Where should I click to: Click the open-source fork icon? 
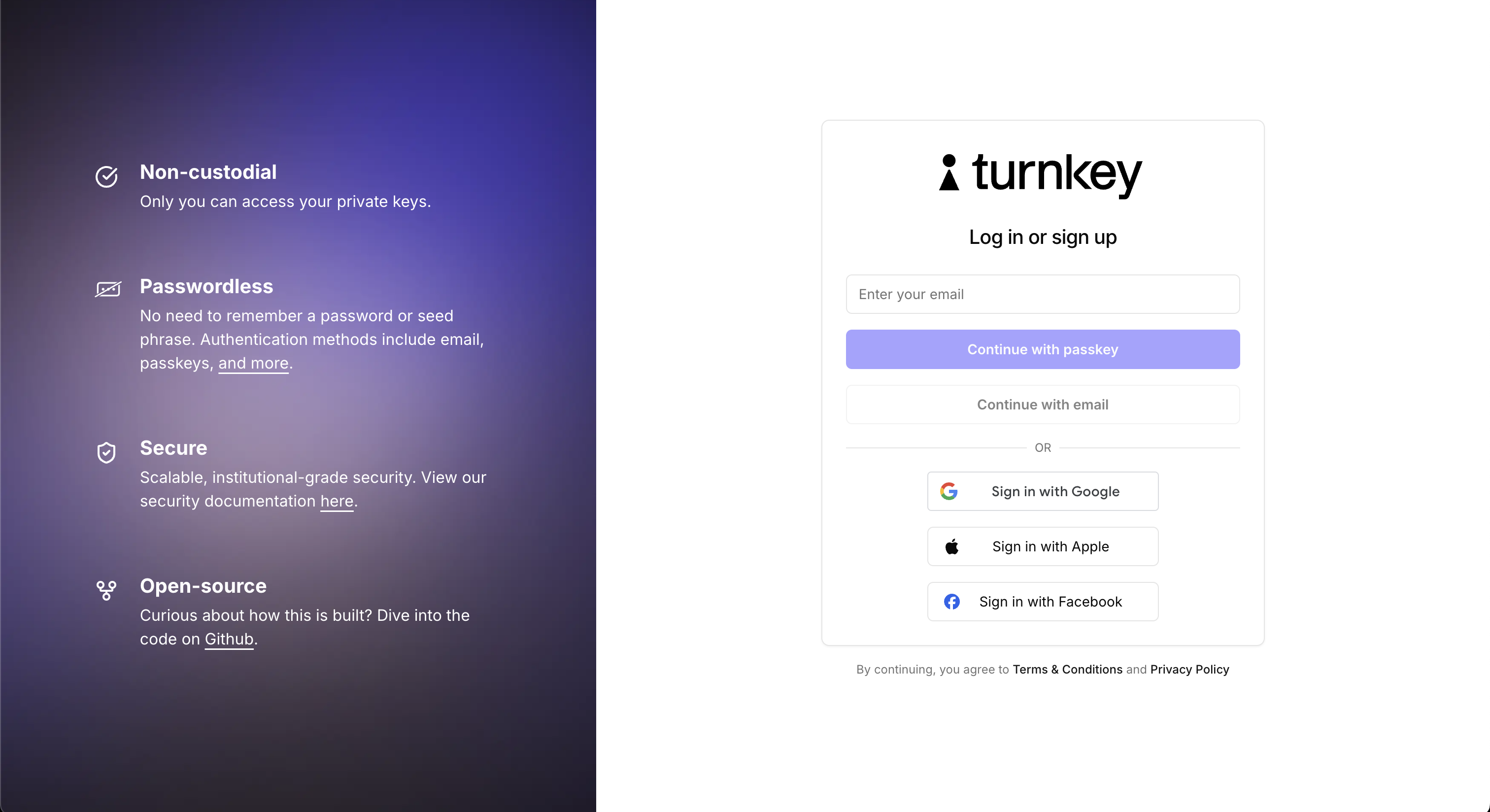tap(107, 589)
